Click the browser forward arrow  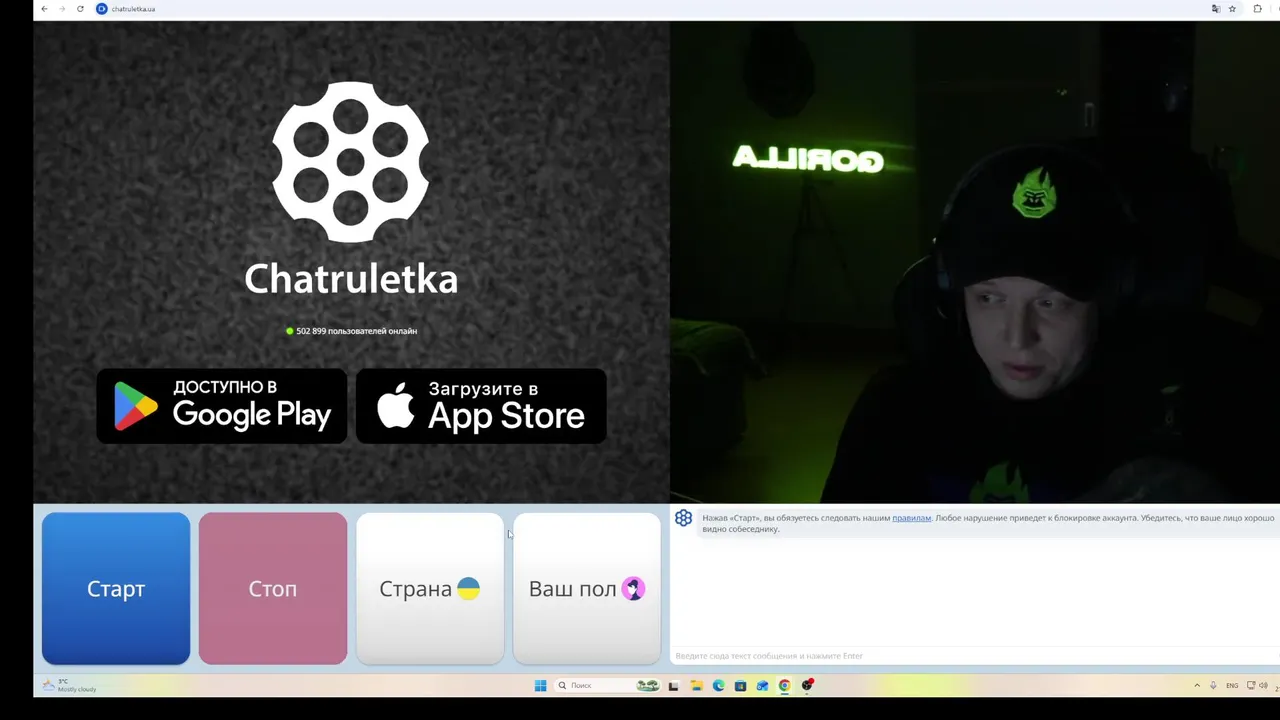tap(62, 9)
